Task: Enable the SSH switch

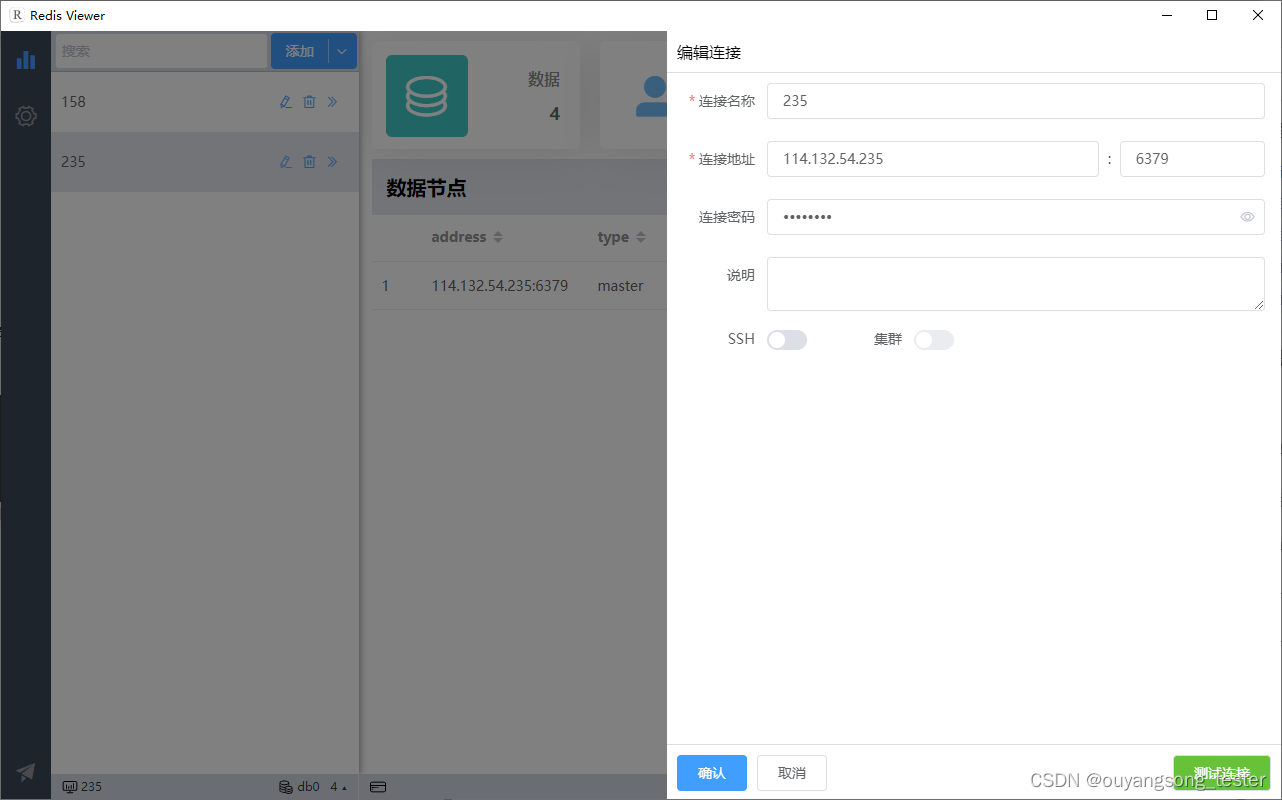Action: pos(787,340)
